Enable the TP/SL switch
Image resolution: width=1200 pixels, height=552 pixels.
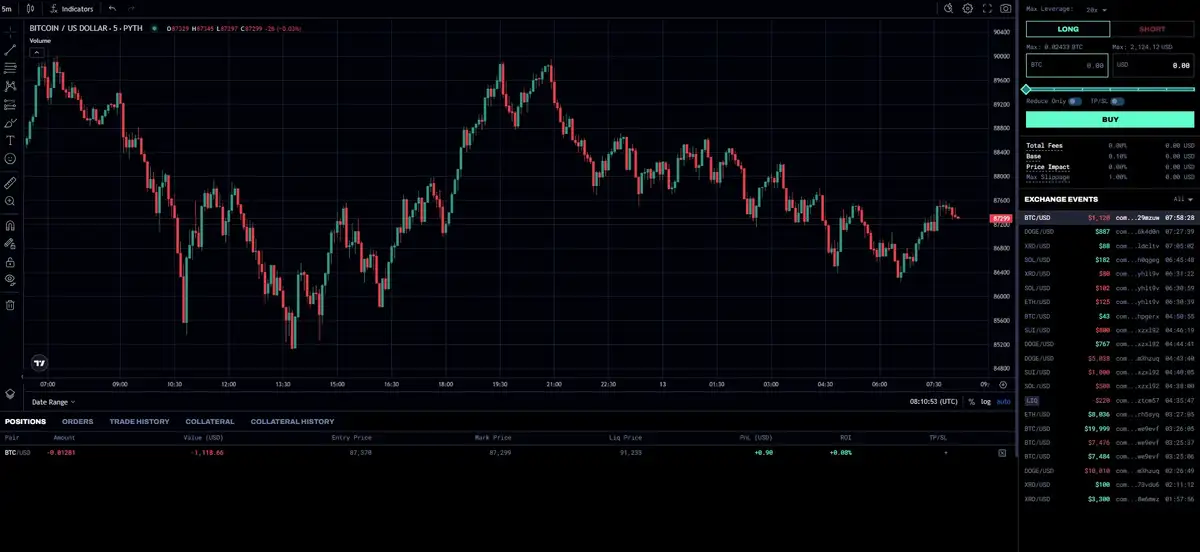[x=1117, y=101]
